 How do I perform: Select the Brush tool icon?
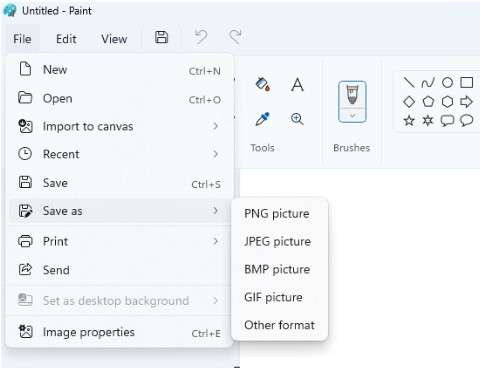[x=352, y=94]
